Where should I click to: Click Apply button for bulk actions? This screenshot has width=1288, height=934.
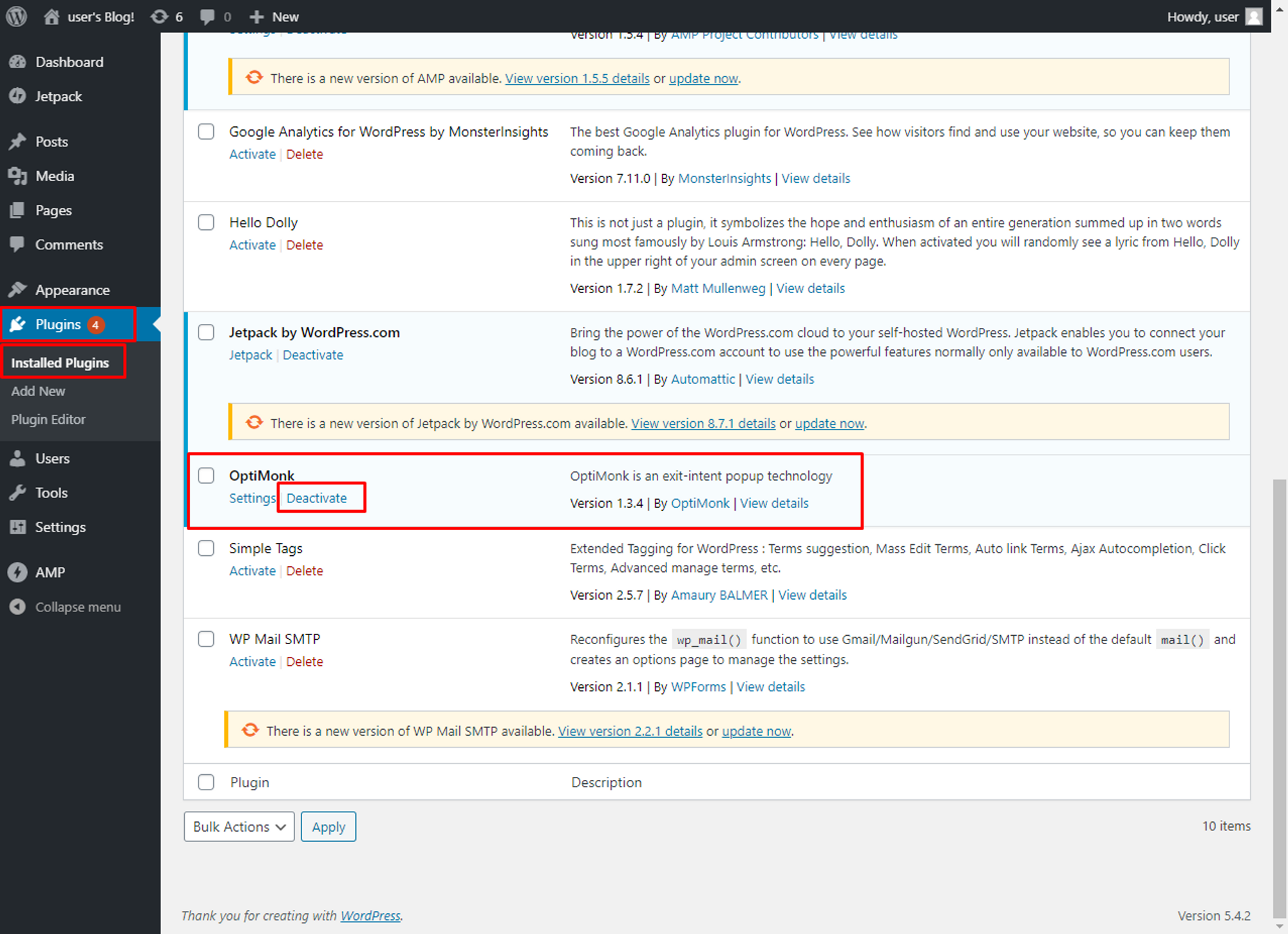click(328, 826)
